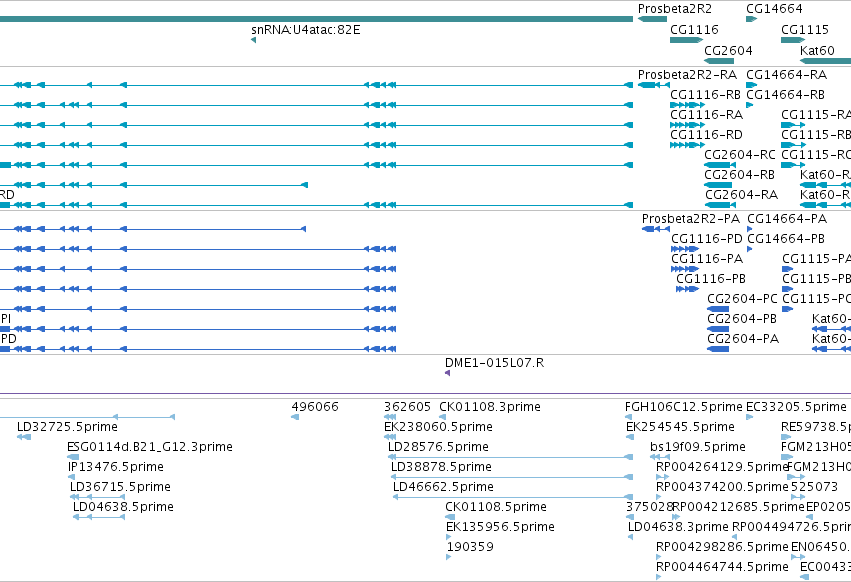
Task: Click the CG2604-RC transcript label
Action: coord(740,155)
